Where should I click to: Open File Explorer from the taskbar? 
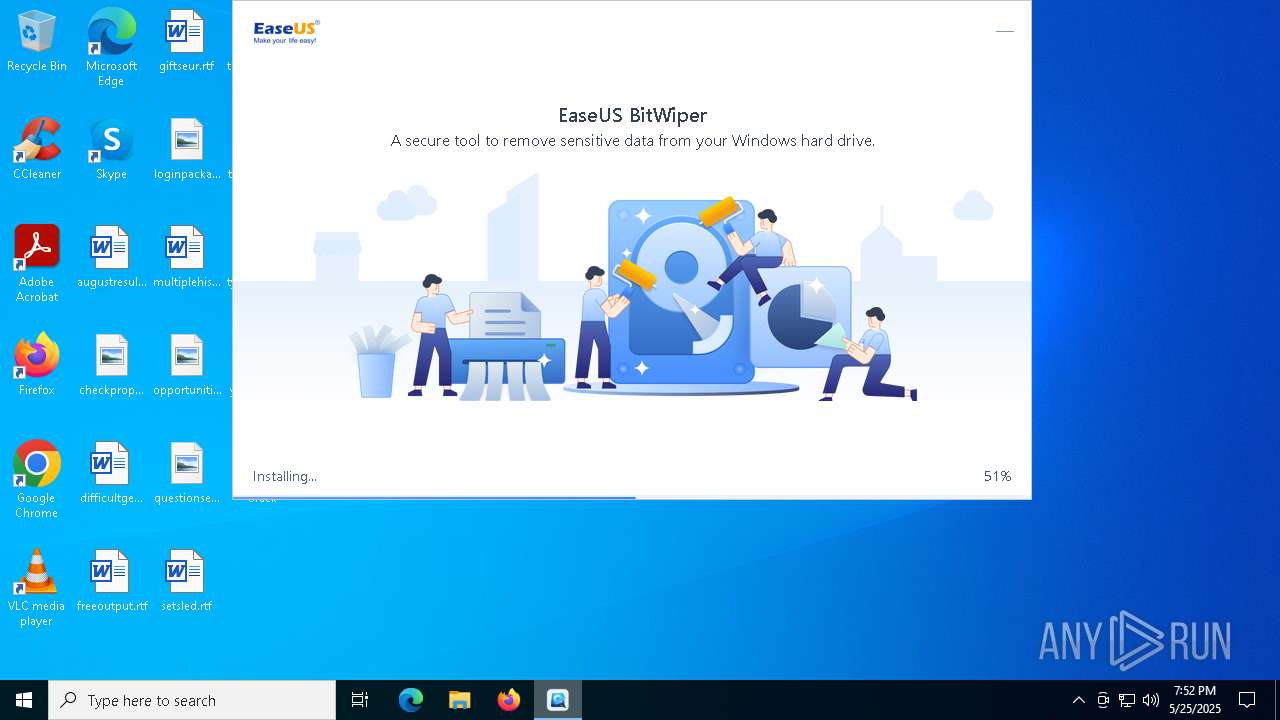click(460, 700)
